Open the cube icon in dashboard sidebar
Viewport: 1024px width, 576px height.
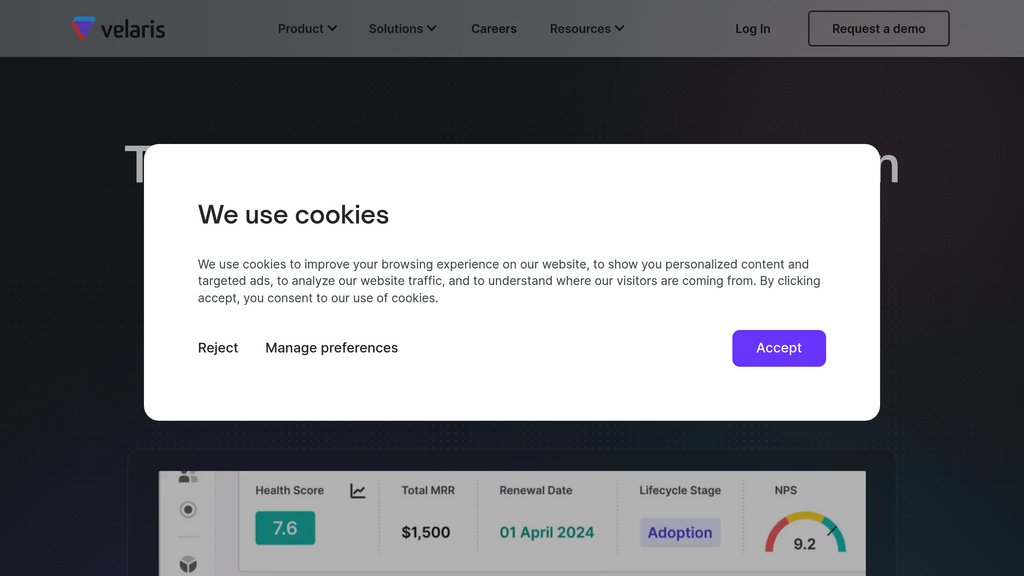tap(188, 564)
